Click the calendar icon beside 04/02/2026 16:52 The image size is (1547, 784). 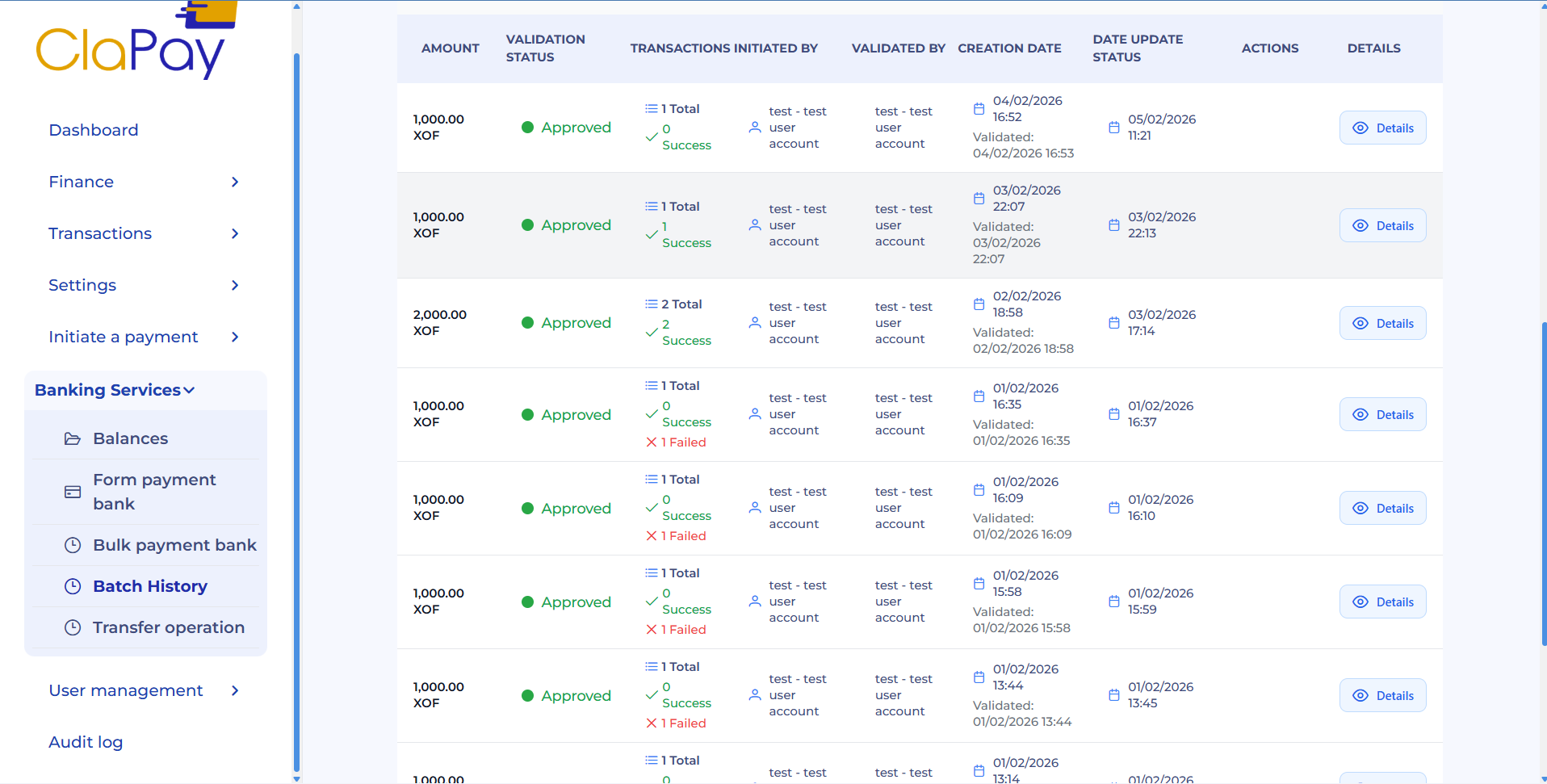979,107
